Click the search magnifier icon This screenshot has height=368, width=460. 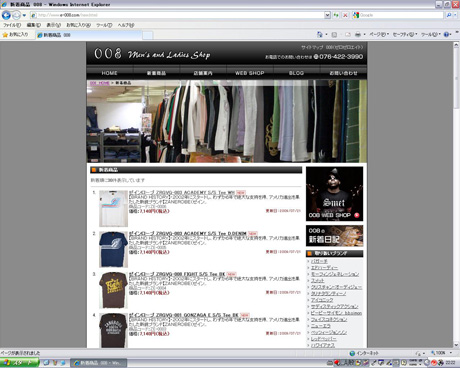coord(449,15)
